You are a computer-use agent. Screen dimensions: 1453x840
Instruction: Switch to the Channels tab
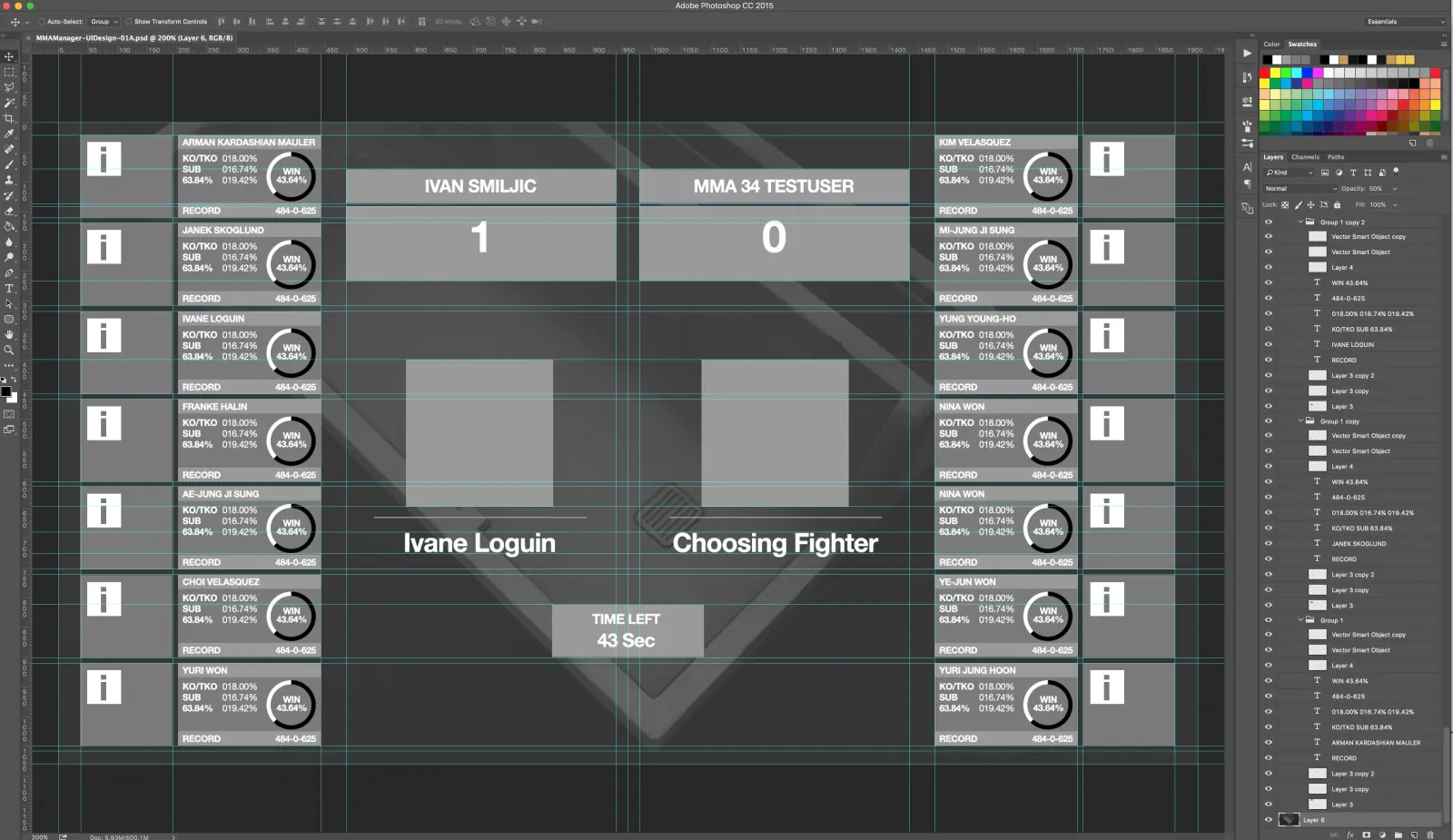(1305, 157)
